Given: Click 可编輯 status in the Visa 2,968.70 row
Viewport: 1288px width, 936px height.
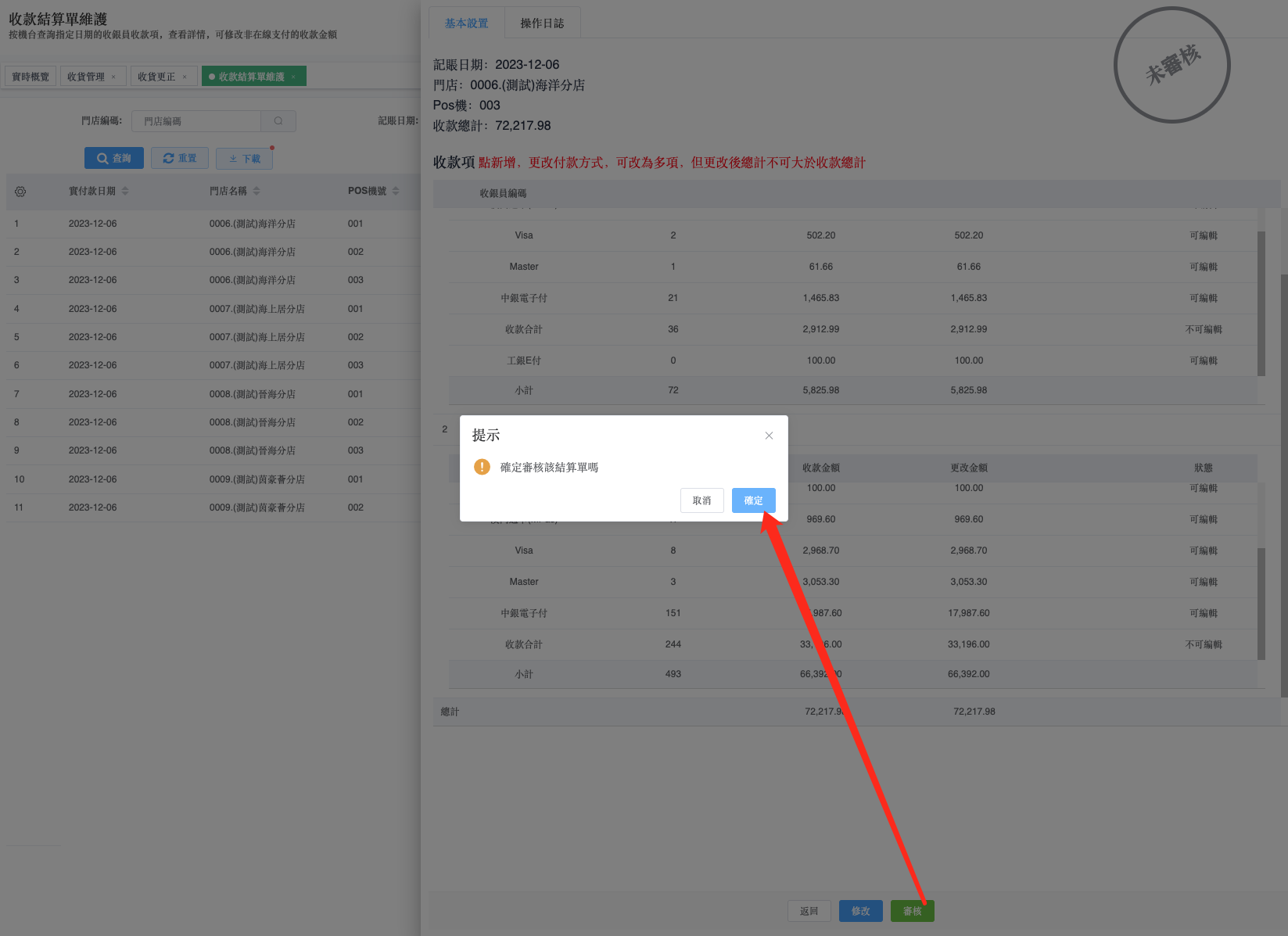Looking at the screenshot, I should pos(1204,550).
